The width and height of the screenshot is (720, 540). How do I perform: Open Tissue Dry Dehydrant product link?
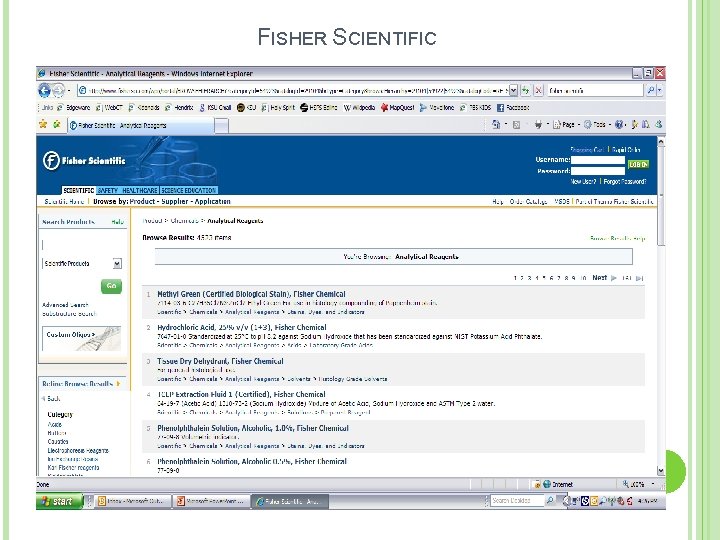pyautogui.click(x=220, y=361)
